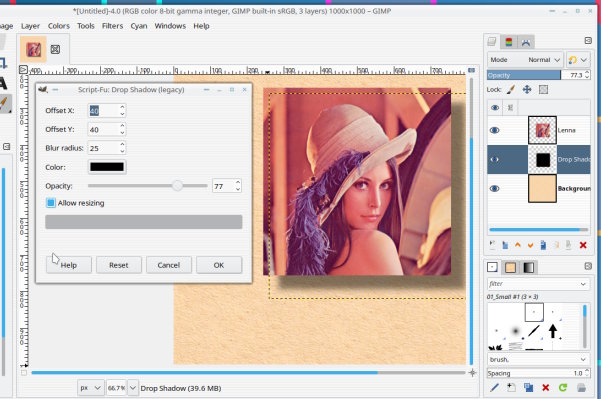Viewport: 601px width, 399px height.
Task: Open the Tools menu
Action: (85, 26)
